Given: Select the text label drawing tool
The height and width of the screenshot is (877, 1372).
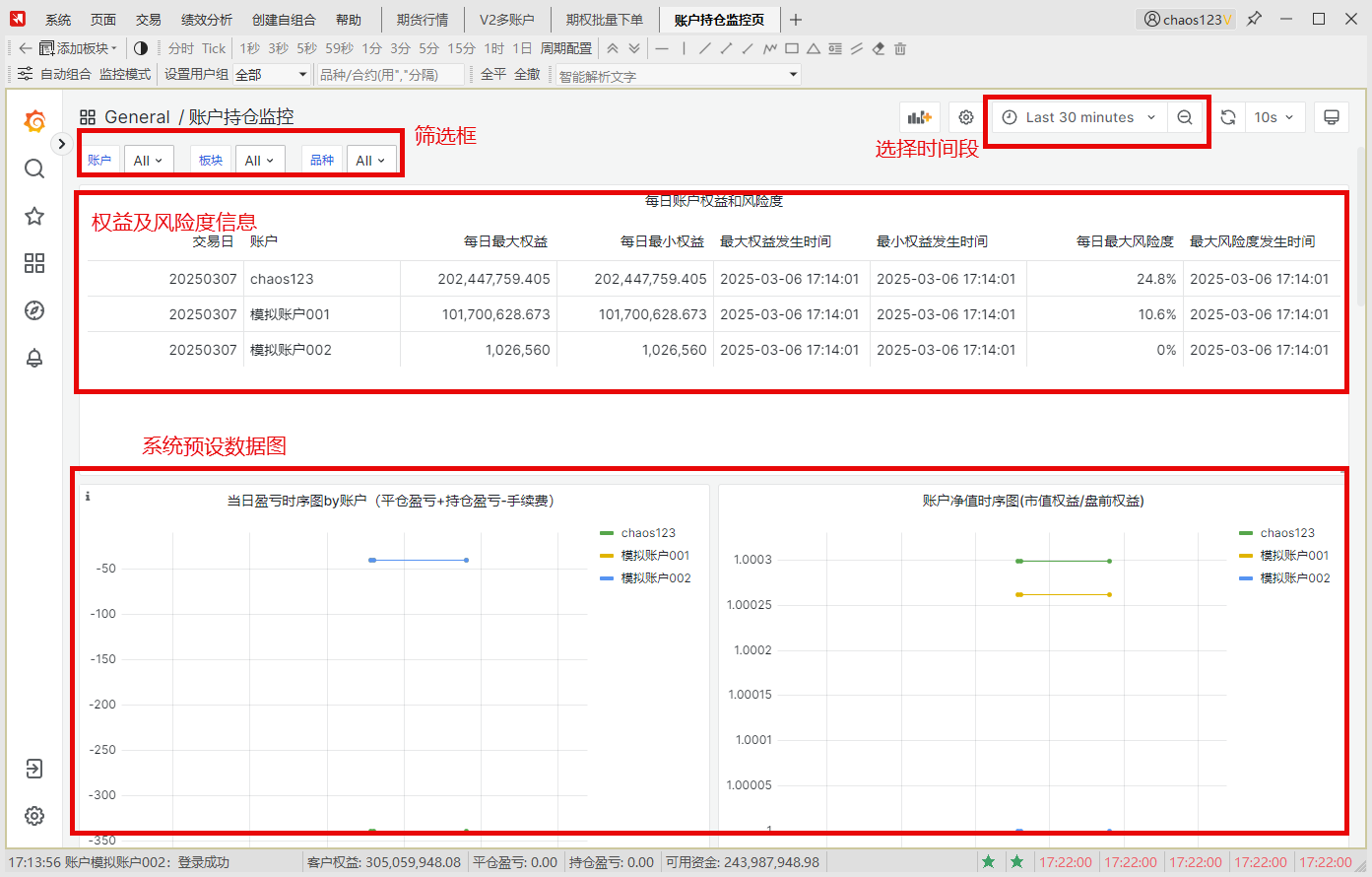Looking at the screenshot, I should point(835,48).
